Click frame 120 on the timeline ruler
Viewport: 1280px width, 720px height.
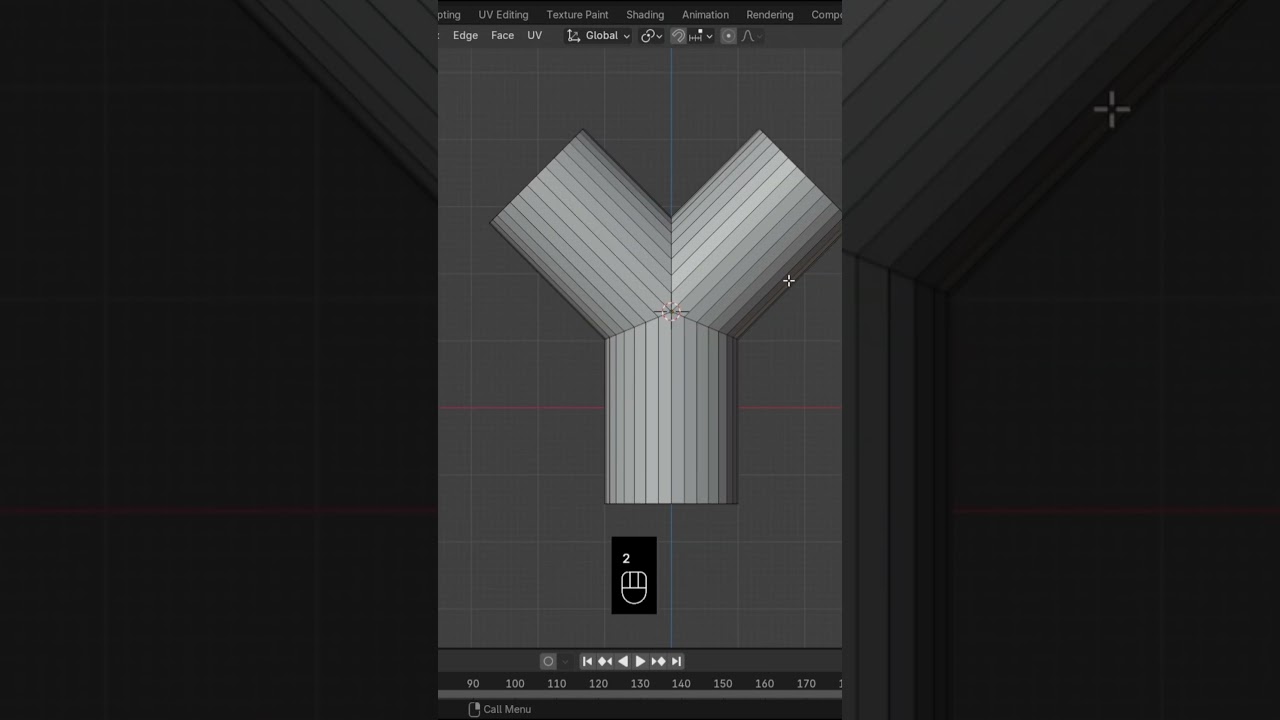coord(598,684)
